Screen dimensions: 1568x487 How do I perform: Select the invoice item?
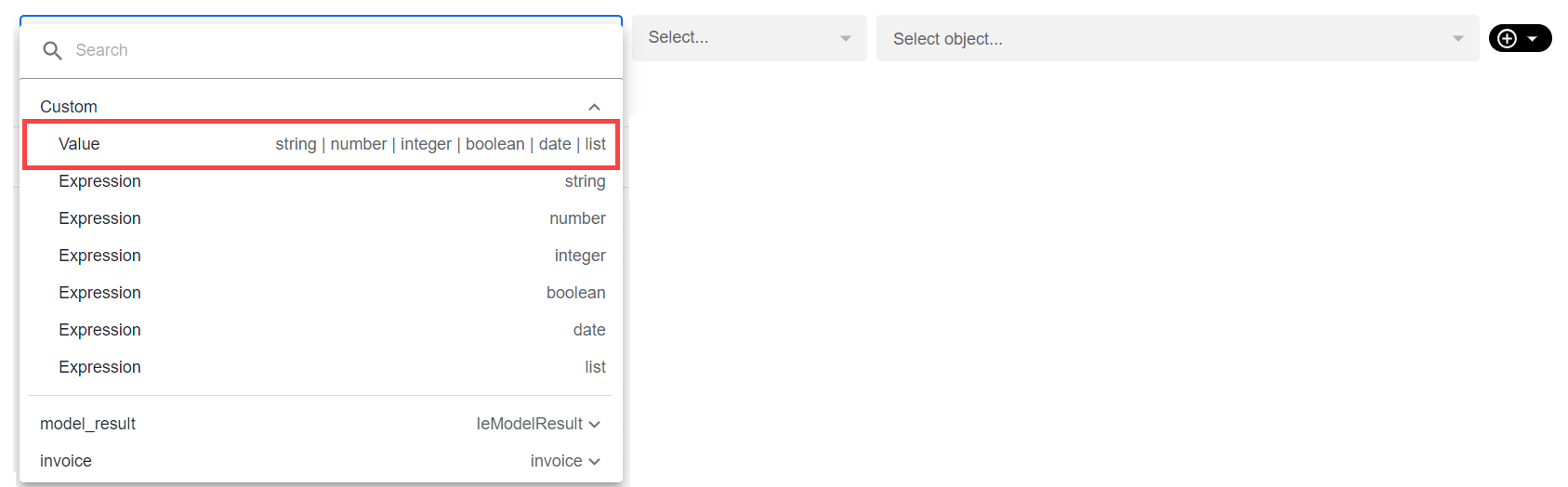pos(321,461)
